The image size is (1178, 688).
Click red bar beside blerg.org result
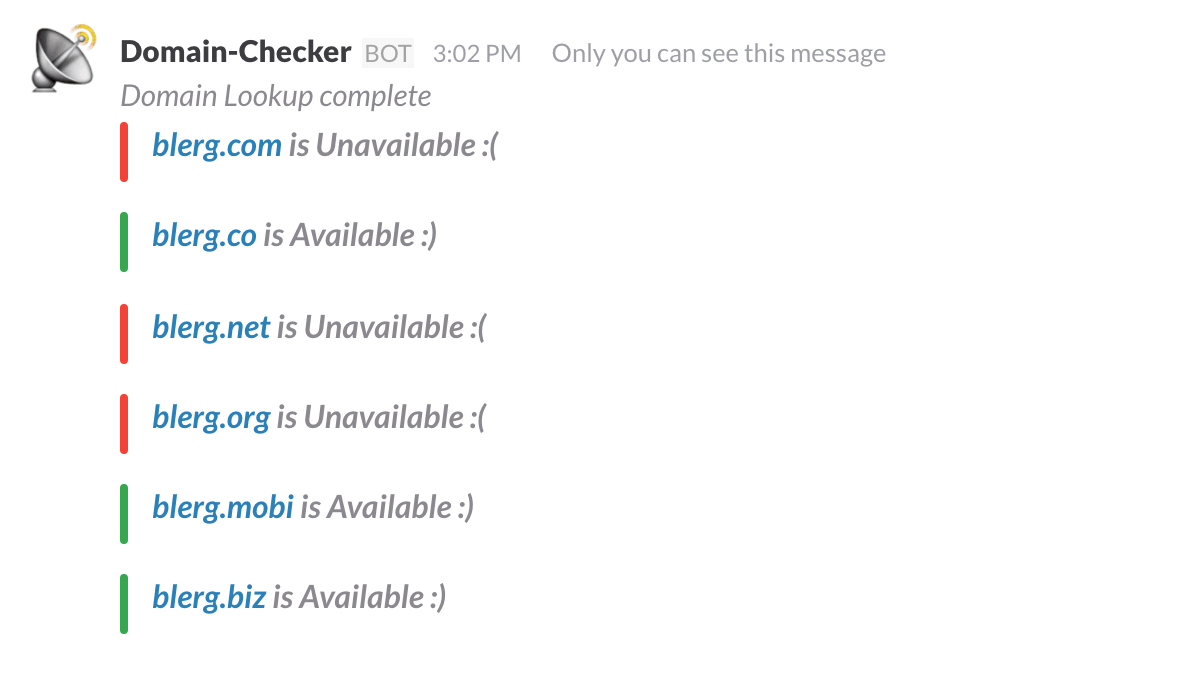(x=124, y=424)
